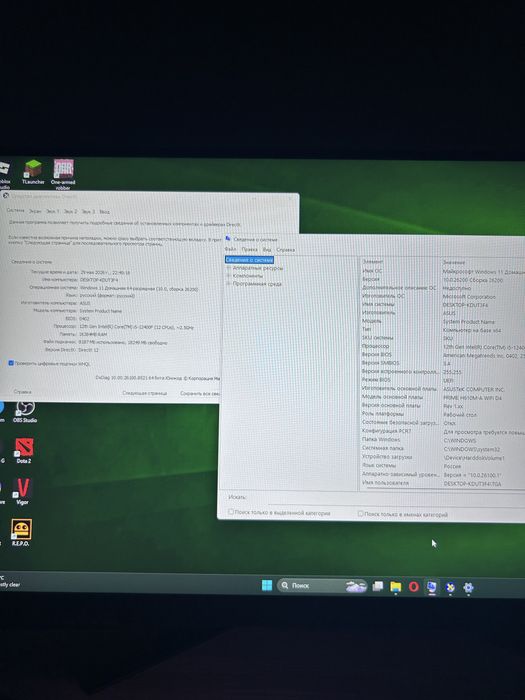Click the Справка button in DxDiag
This screenshot has height=700, width=525.
coord(22,392)
